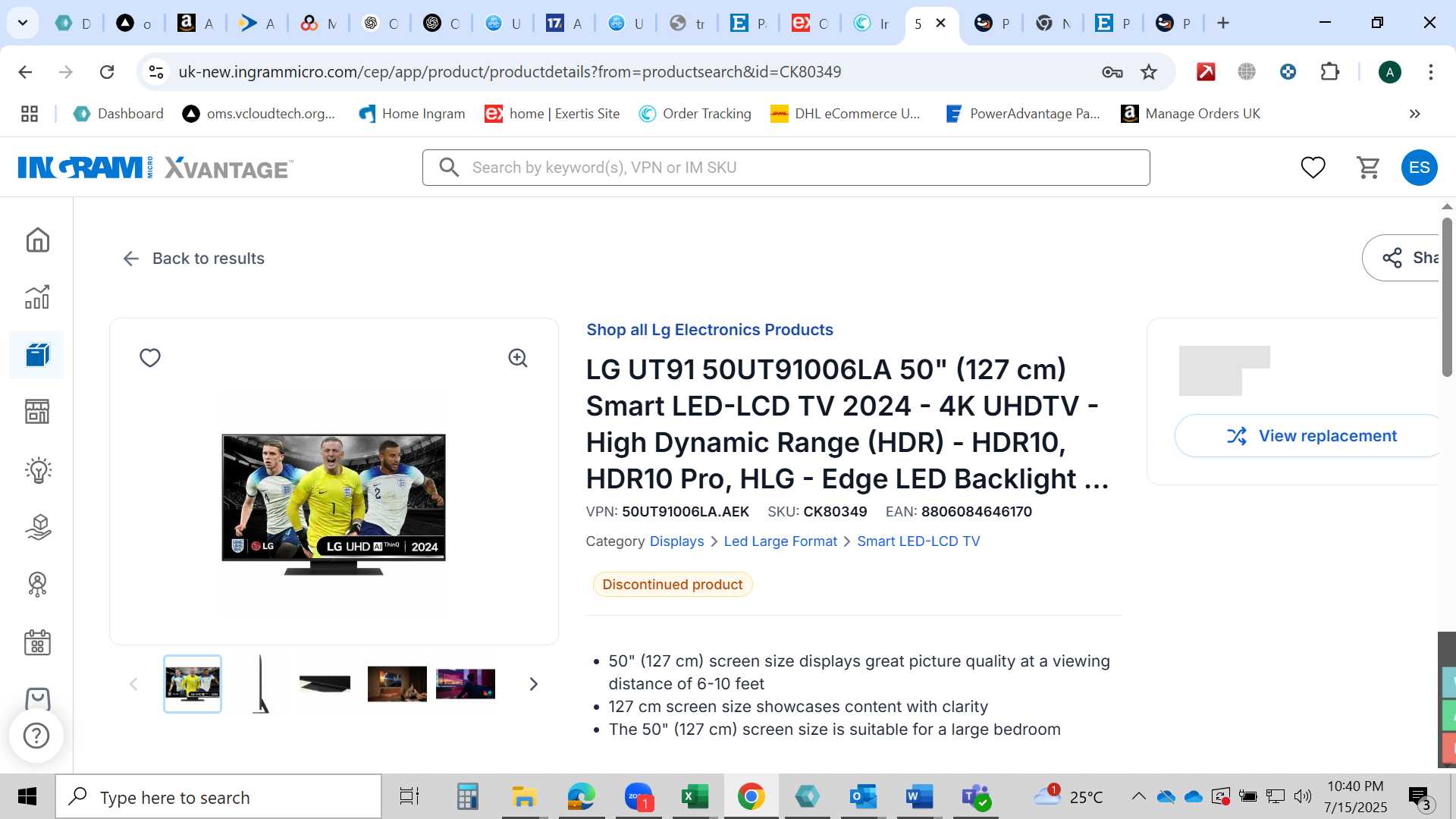This screenshot has height=819, width=1456.
Task: Open Shop all Lg Electronics Products link
Action: (x=709, y=330)
